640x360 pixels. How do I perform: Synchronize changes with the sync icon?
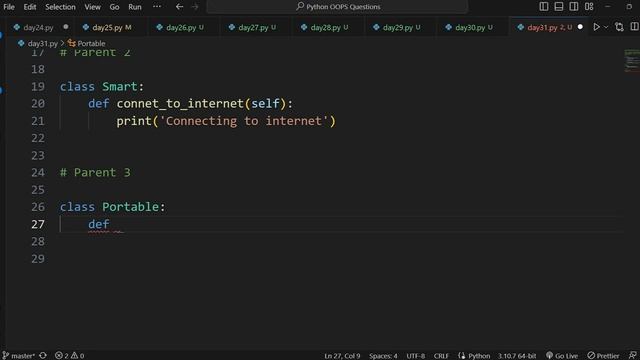(43, 356)
